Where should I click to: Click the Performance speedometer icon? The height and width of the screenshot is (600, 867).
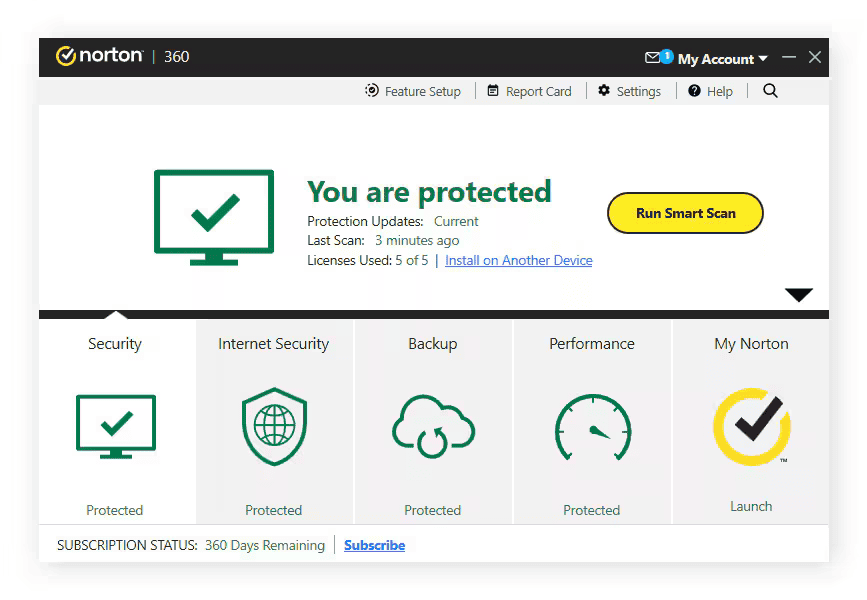click(x=593, y=427)
